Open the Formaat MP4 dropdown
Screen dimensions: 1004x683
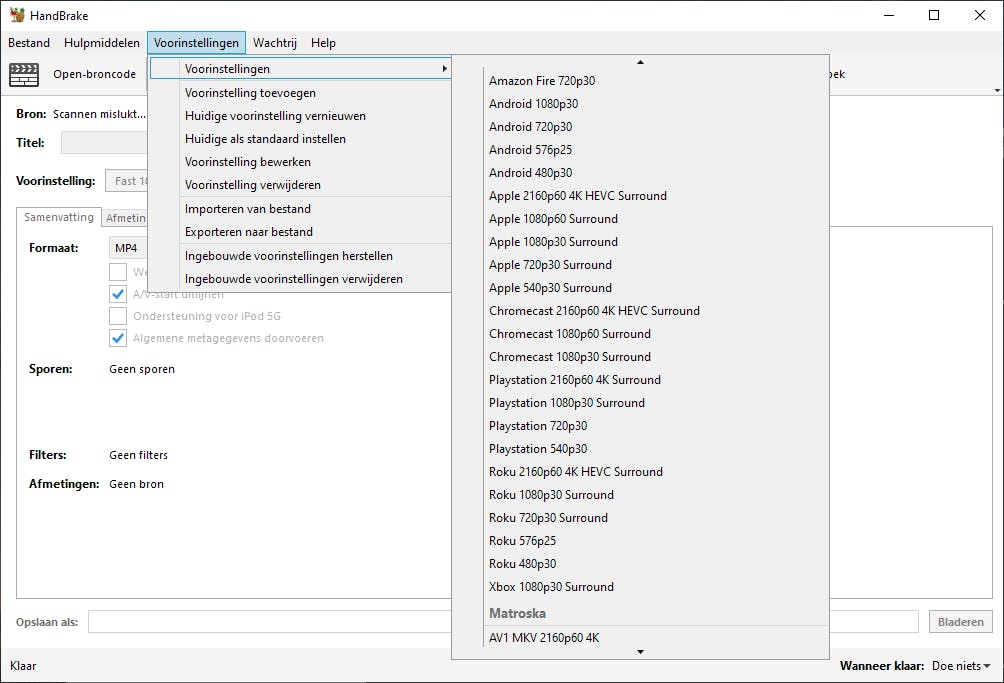[128, 248]
